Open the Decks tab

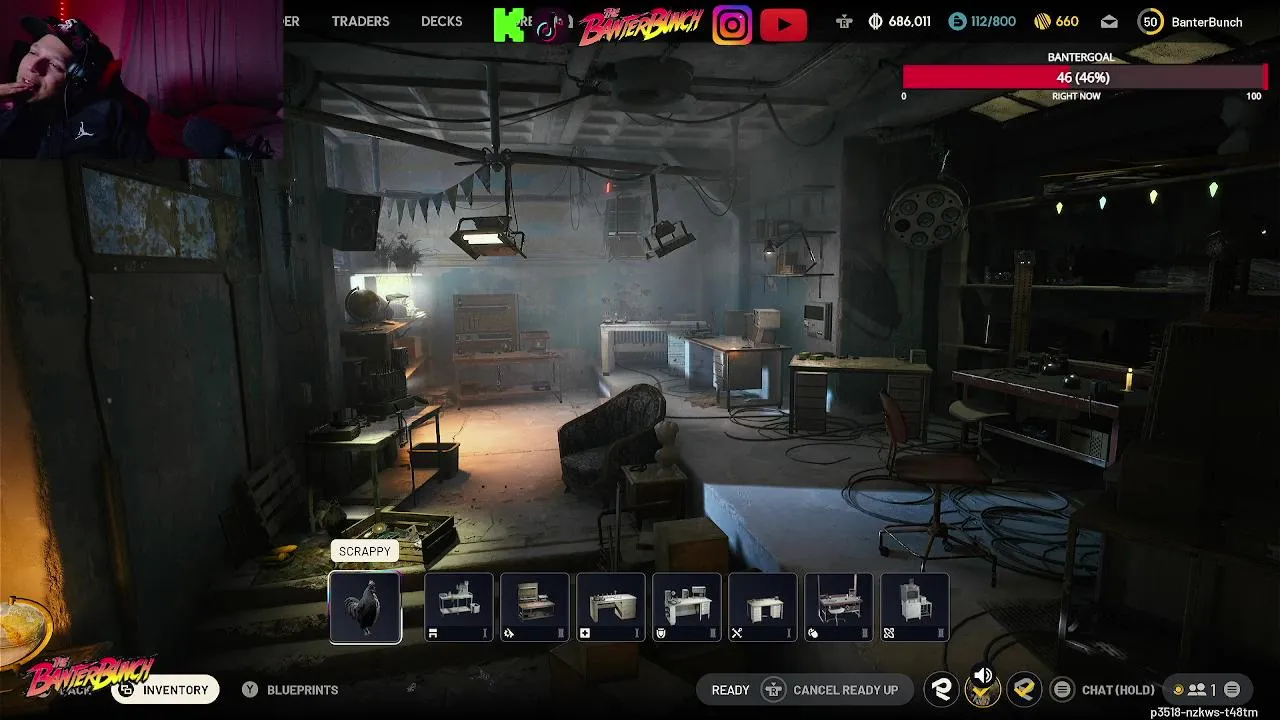(441, 21)
